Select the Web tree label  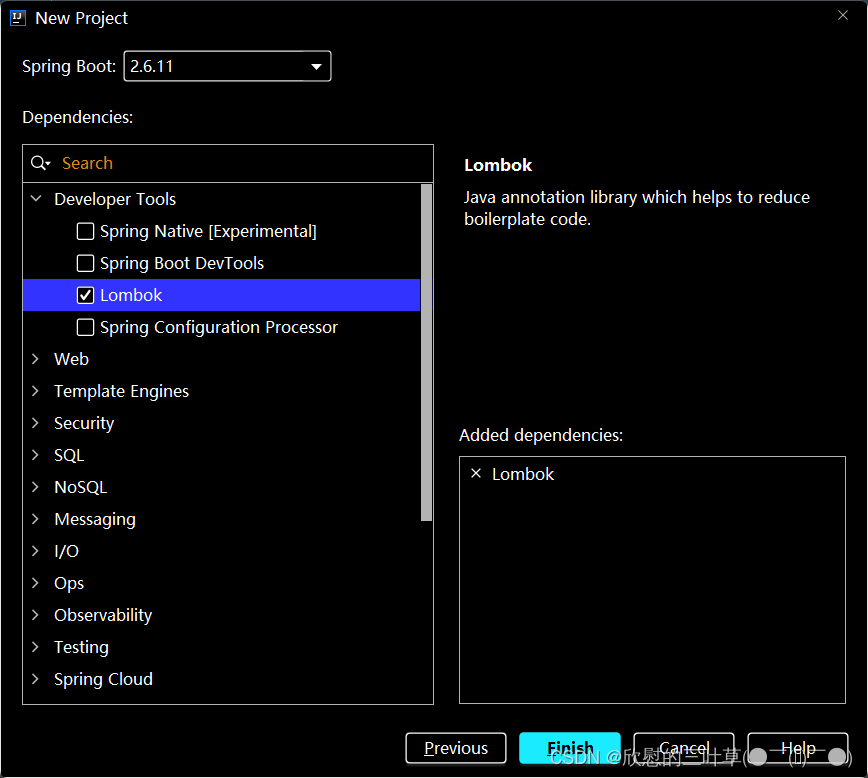tap(71, 359)
